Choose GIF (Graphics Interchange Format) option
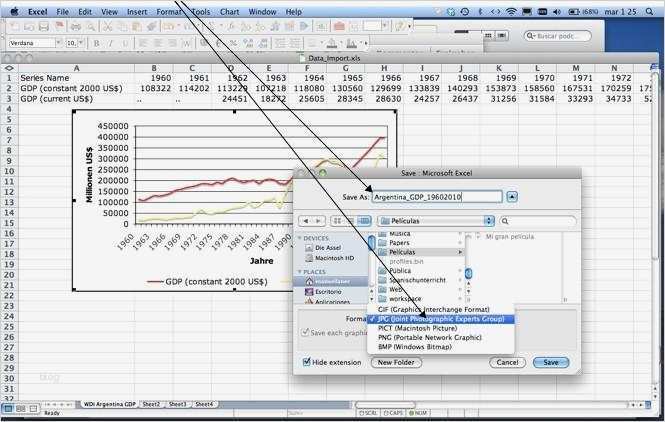The image size is (665, 422). [x=441, y=310]
